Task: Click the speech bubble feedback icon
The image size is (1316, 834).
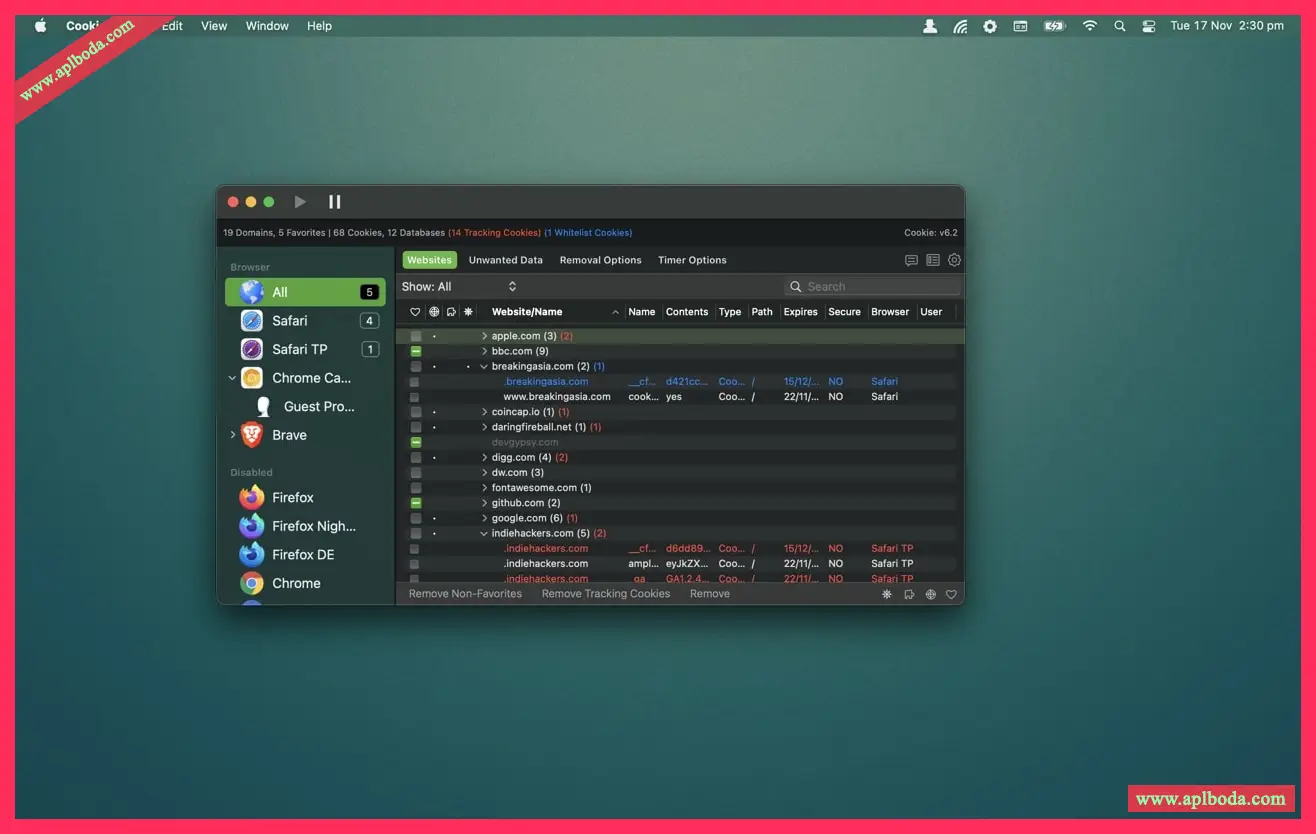Action: (x=911, y=260)
